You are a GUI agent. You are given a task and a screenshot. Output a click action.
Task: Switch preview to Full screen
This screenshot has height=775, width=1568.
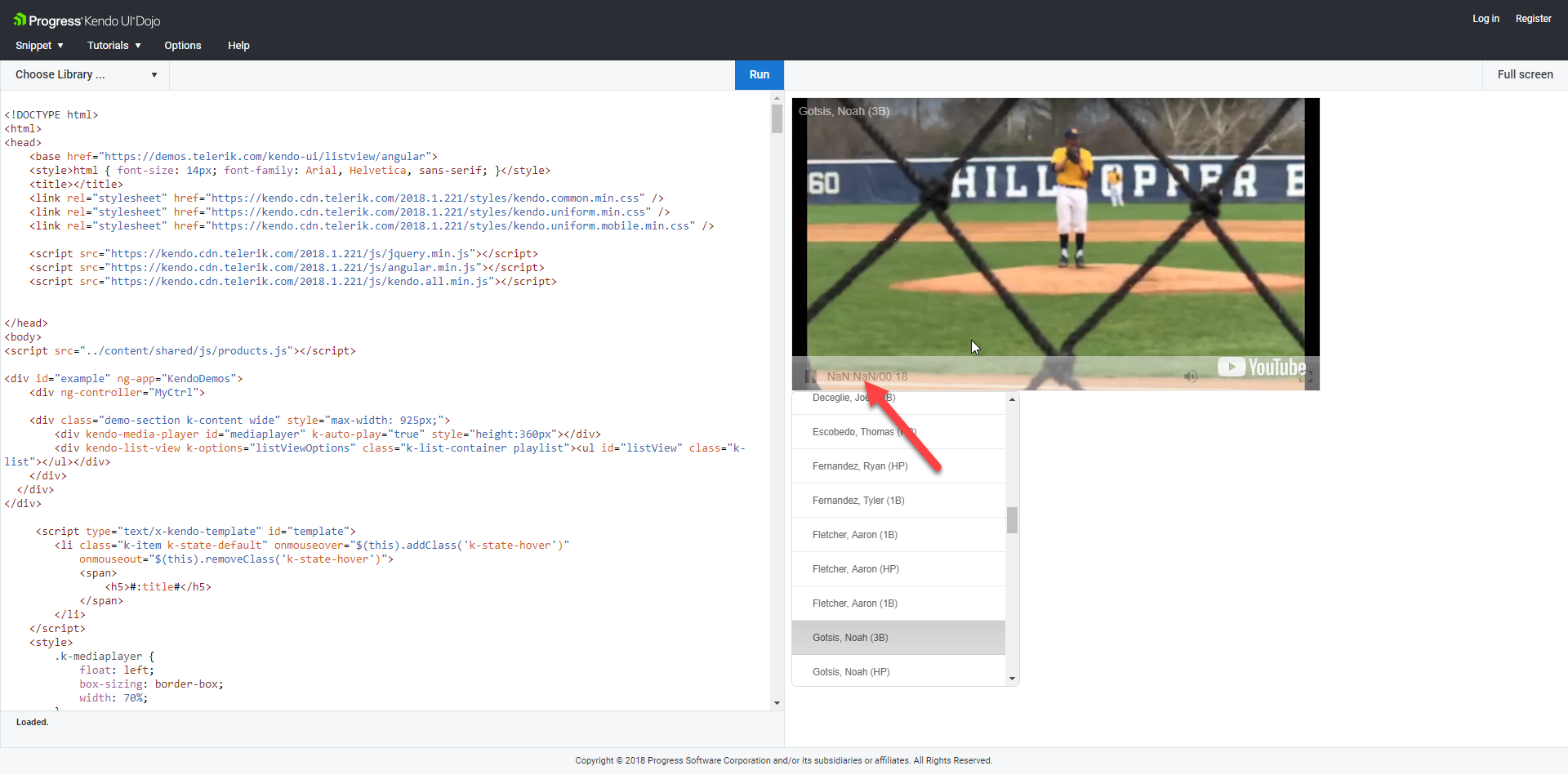click(1525, 74)
